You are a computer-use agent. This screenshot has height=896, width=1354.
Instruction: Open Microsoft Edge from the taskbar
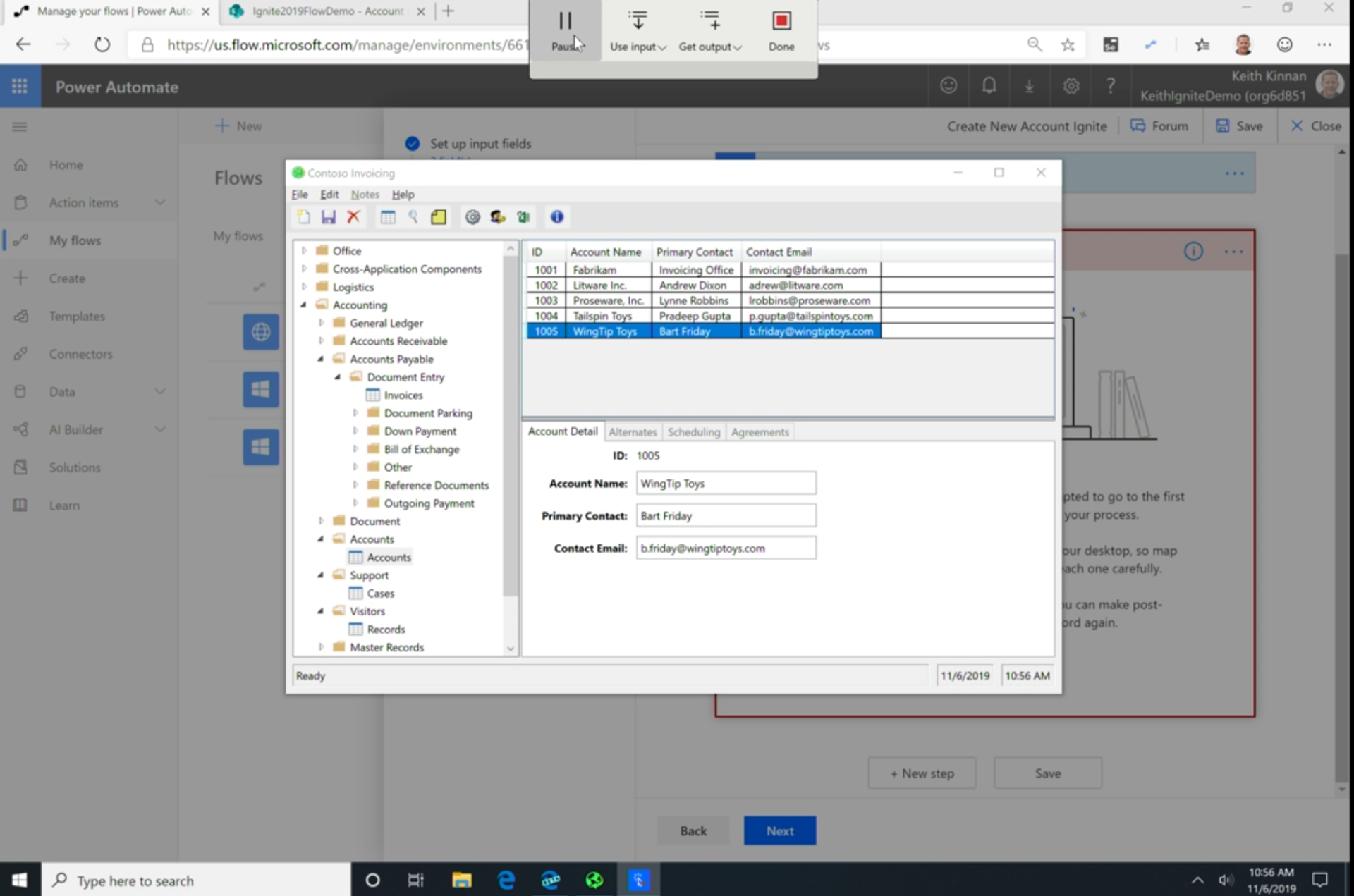click(x=506, y=880)
